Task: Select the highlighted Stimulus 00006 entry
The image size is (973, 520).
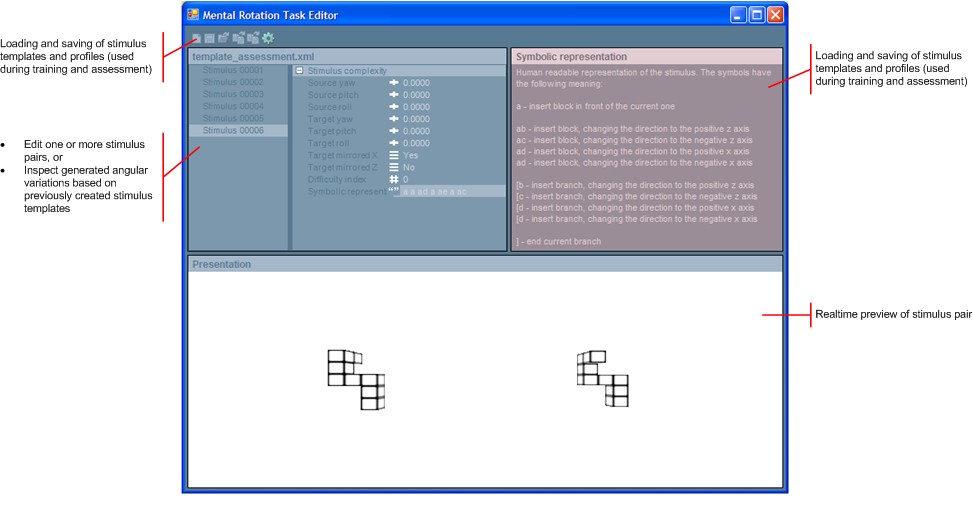Action: pyautogui.click(x=238, y=130)
